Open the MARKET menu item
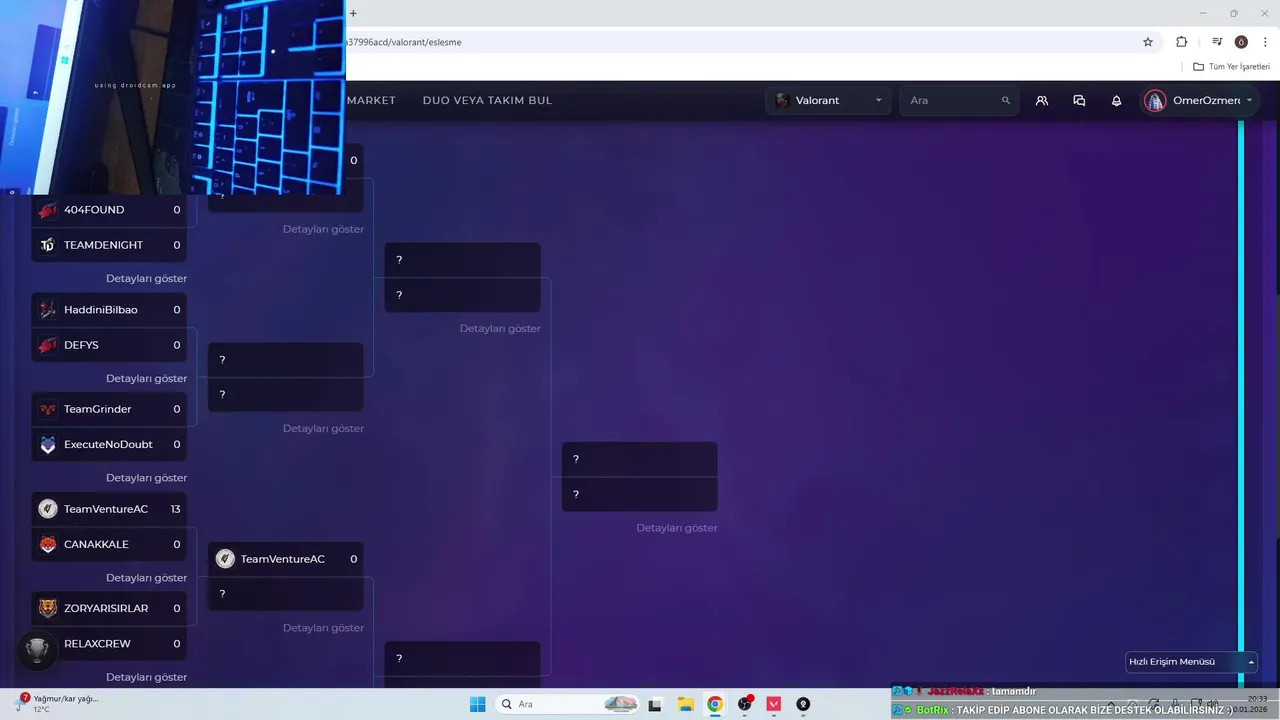The height and width of the screenshot is (720, 1280). click(371, 100)
